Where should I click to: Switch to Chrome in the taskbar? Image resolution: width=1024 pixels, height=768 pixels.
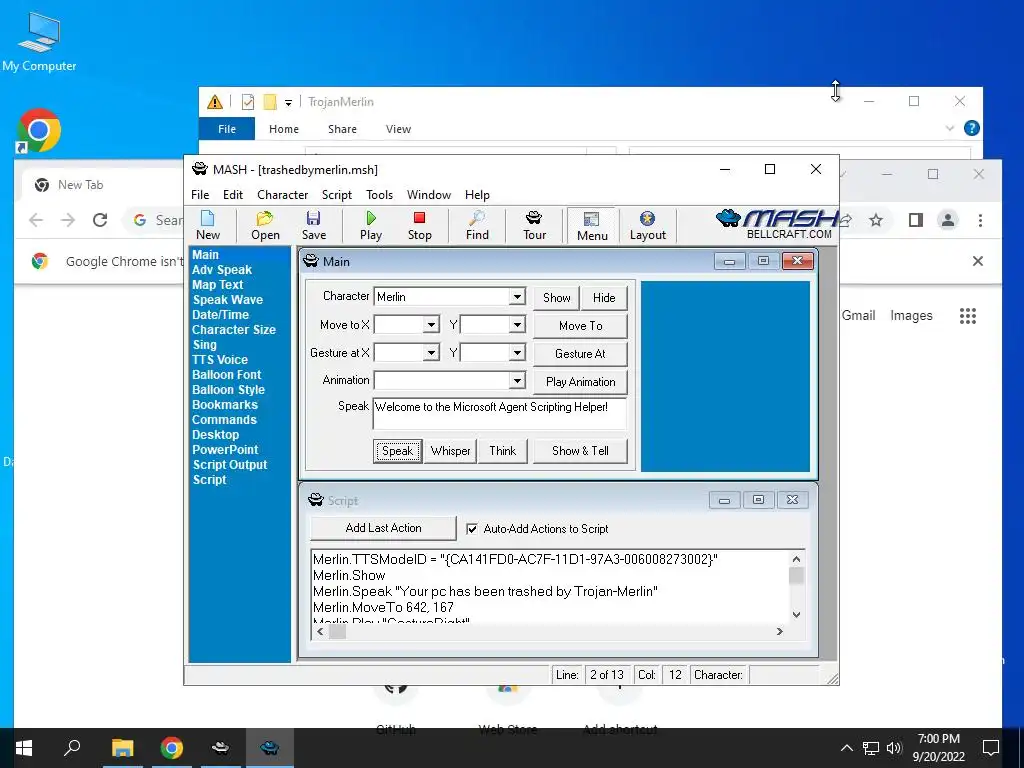(x=172, y=748)
